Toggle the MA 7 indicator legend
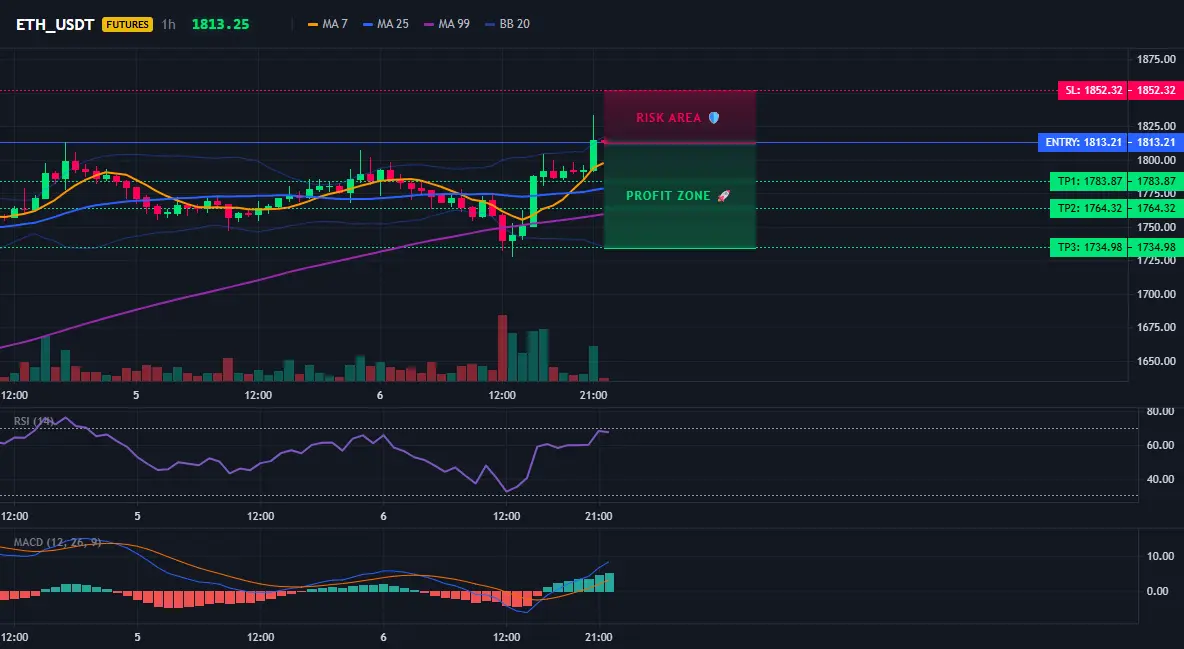The width and height of the screenshot is (1184, 649). [328, 24]
